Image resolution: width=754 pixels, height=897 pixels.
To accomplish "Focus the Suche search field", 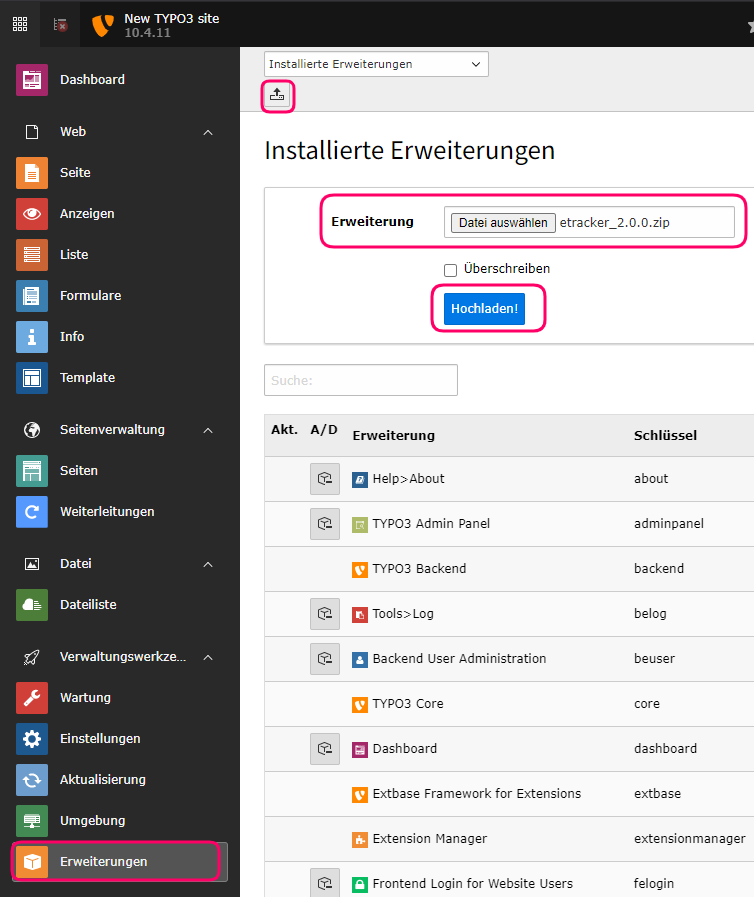I will pos(361,380).
